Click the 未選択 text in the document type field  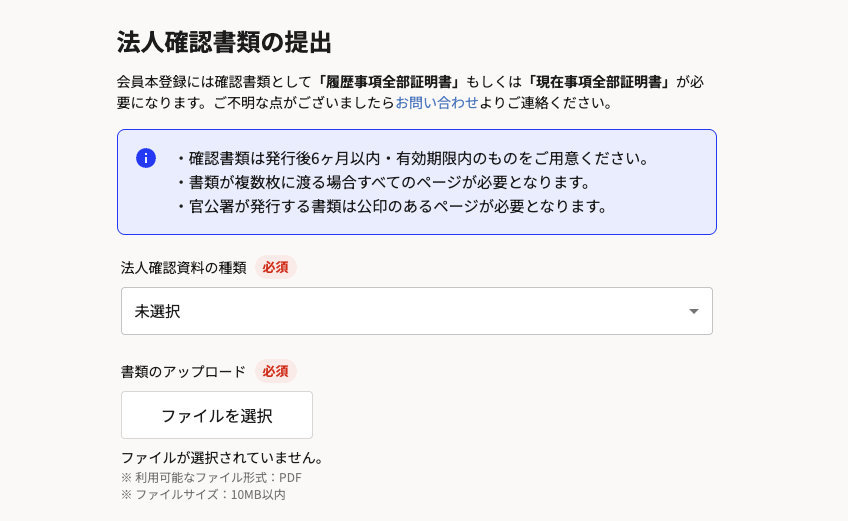(x=158, y=311)
